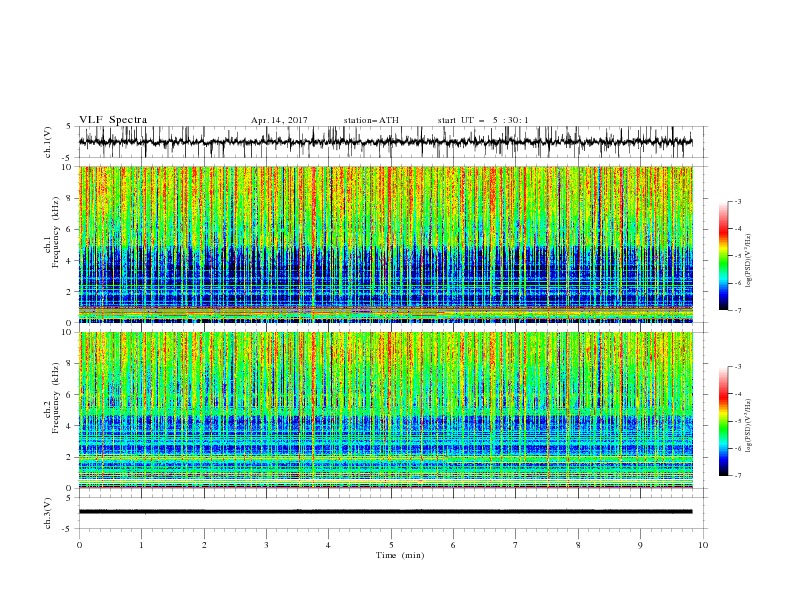Select the ch.1 "Frequency (kHz)" axis label
The image size is (792, 612).
click(56, 233)
